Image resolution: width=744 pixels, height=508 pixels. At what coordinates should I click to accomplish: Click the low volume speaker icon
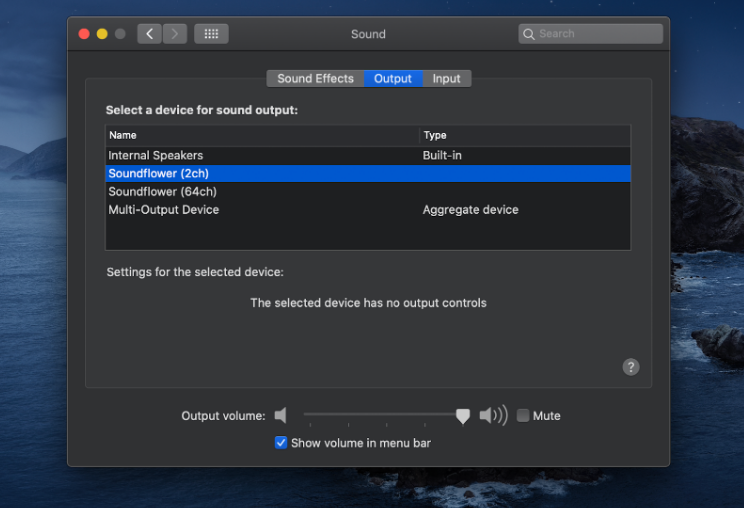(281, 415)
